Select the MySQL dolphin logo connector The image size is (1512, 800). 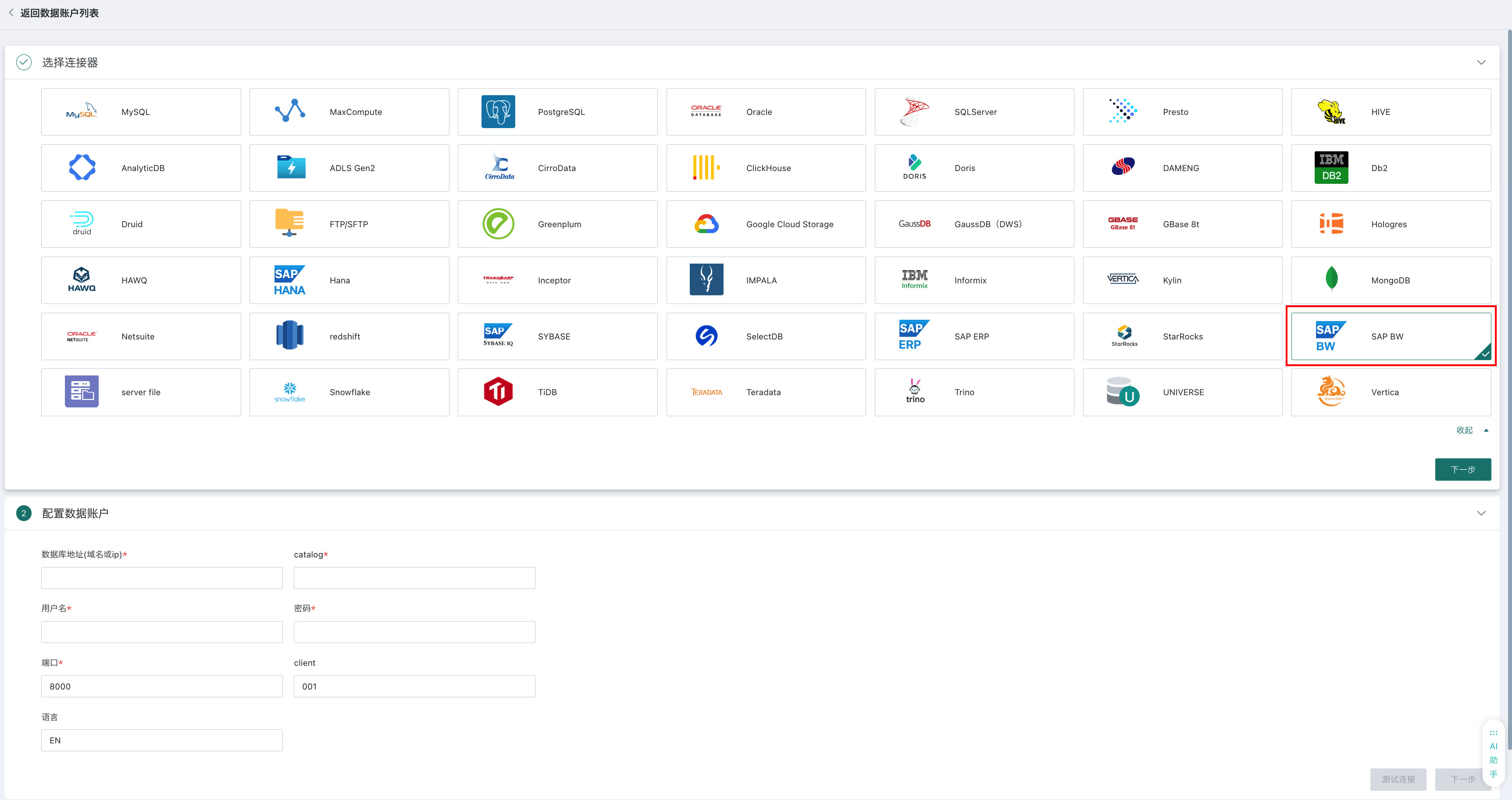coord(82,111)
